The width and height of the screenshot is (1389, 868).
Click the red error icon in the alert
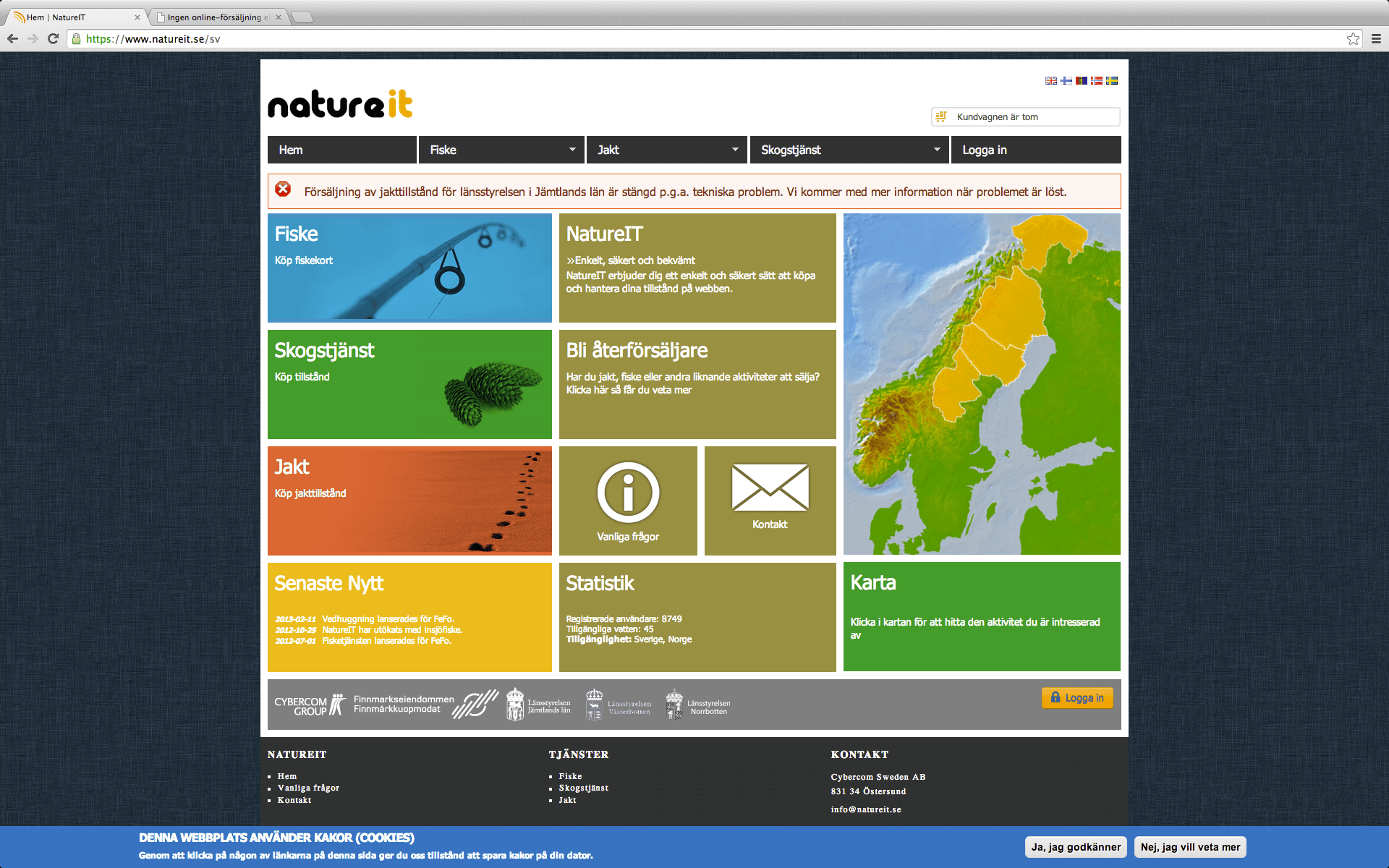283,189
